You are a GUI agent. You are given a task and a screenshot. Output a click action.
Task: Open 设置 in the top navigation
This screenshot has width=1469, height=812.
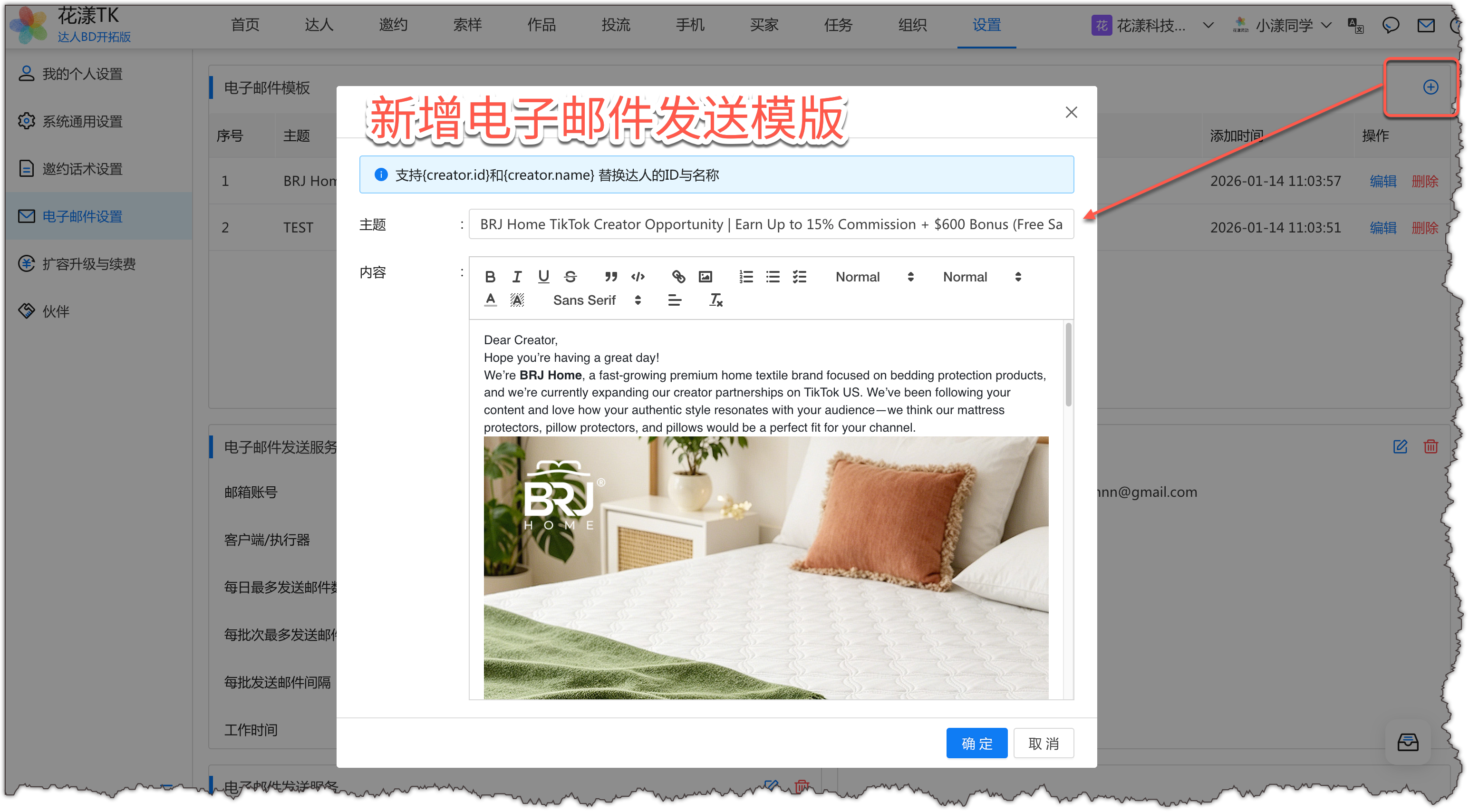(x=986, y=25)
